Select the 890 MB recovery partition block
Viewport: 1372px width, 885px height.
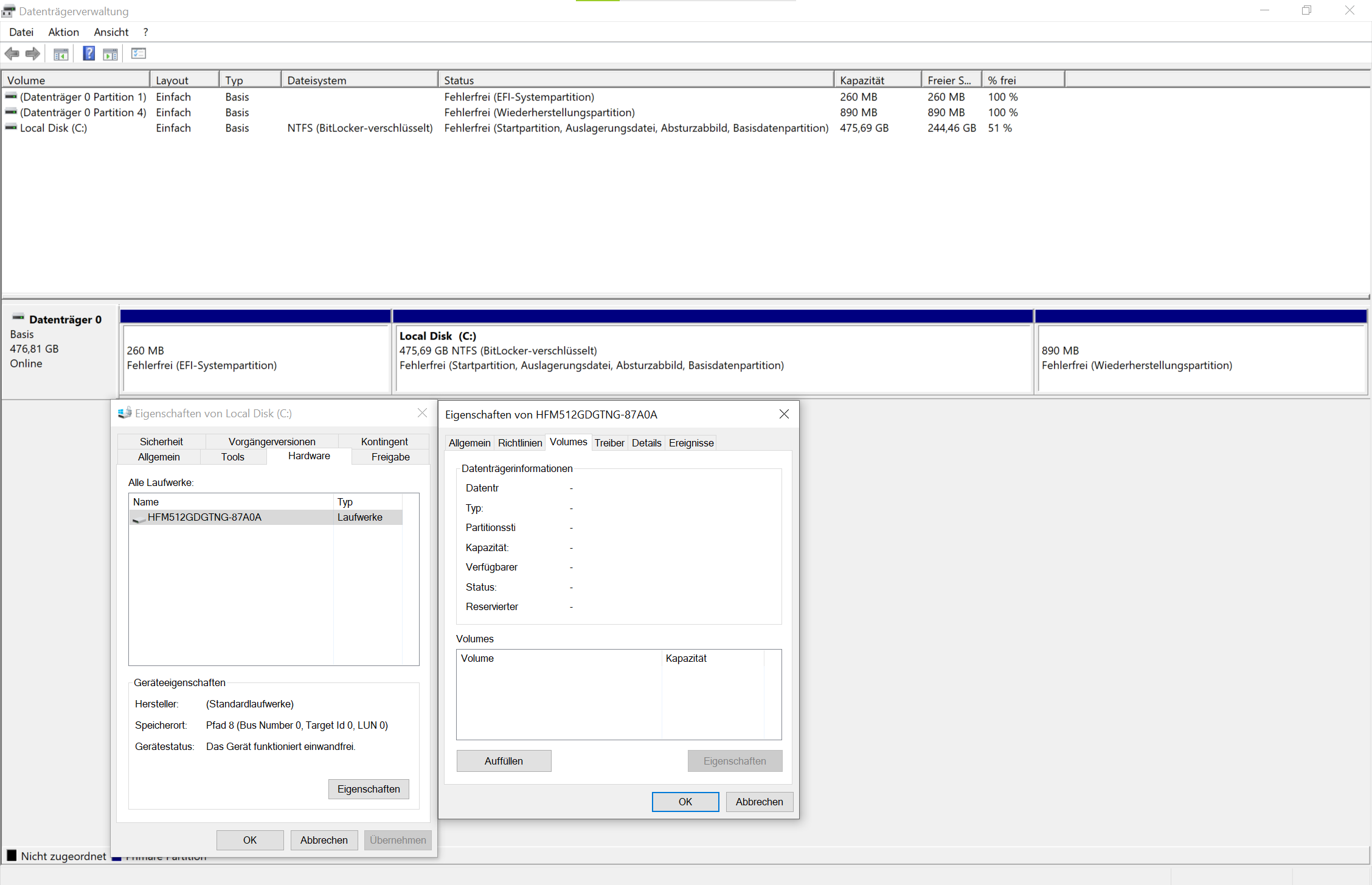[1200, 359]
